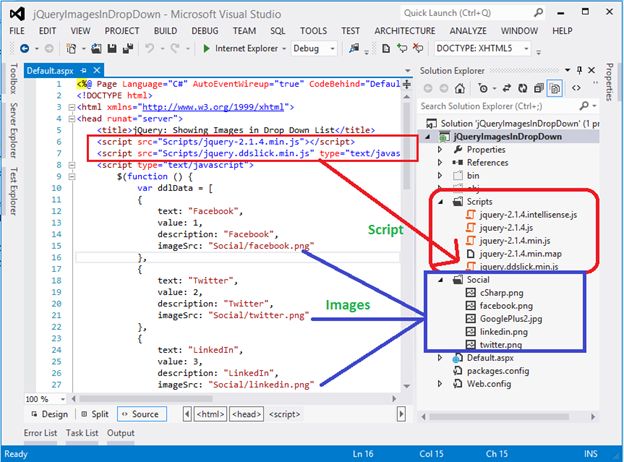
Task: Expand the Properties node in Solution Explorer
Action: (x=440, y=150)
